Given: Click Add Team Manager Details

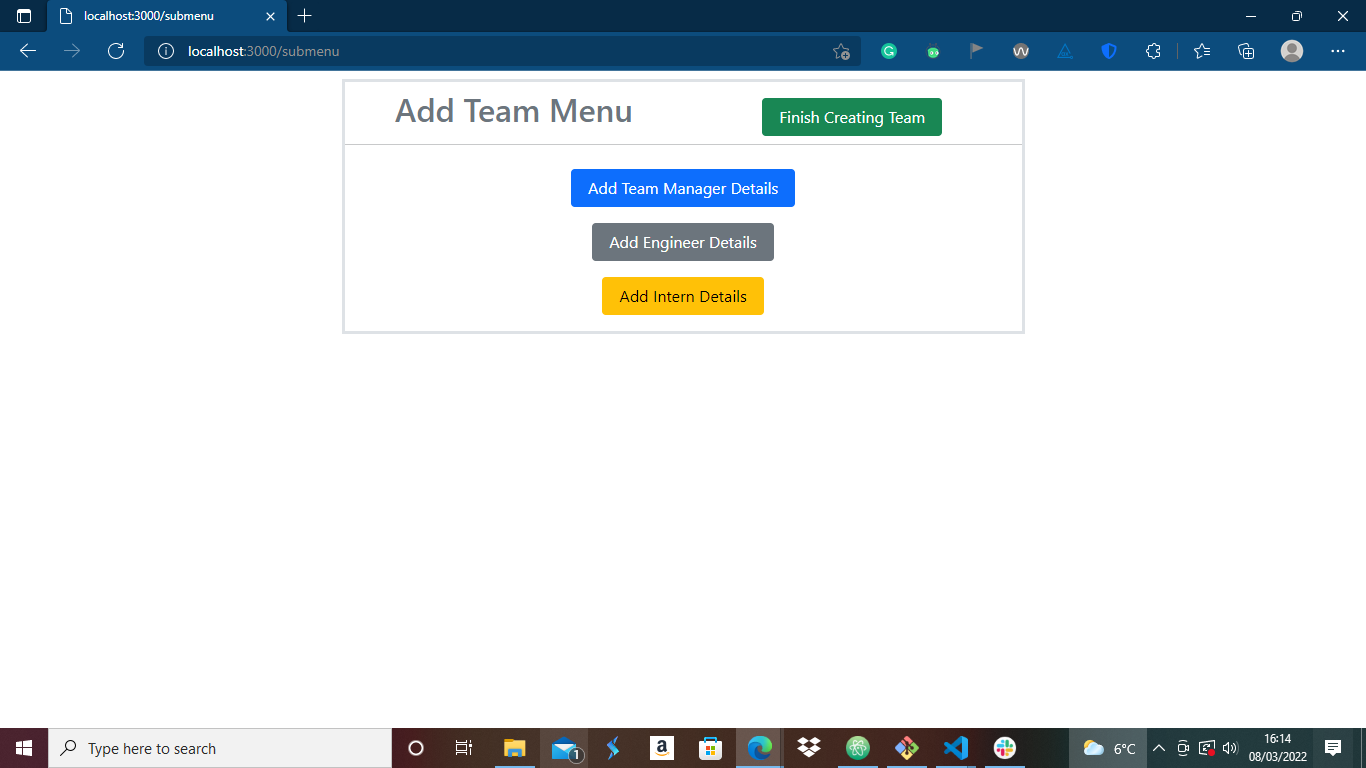Looking at the screenshot, I should click(x=683, y=188).
